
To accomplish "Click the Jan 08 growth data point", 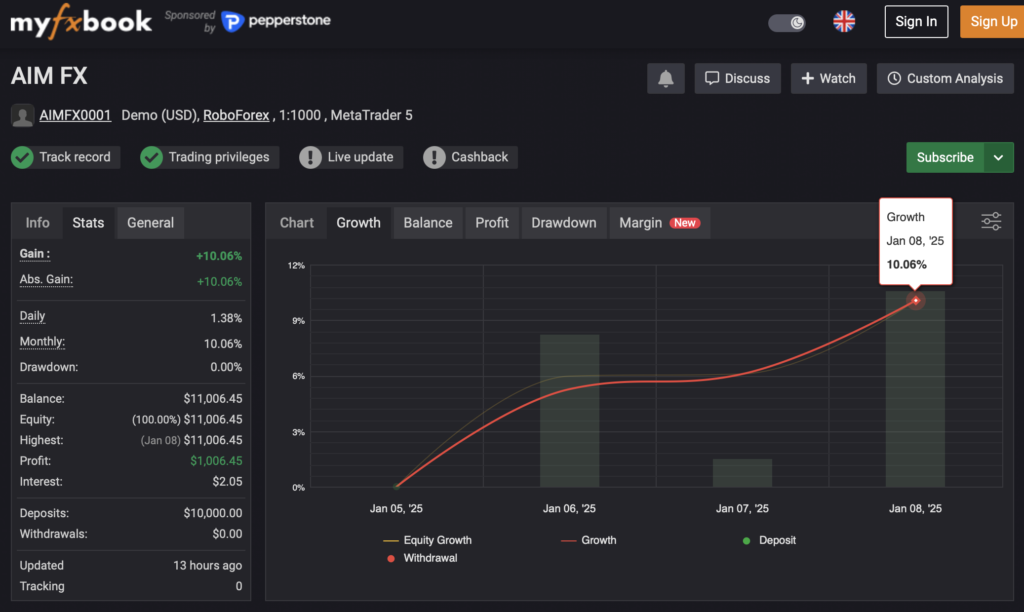I will click(x=915, y=300).
